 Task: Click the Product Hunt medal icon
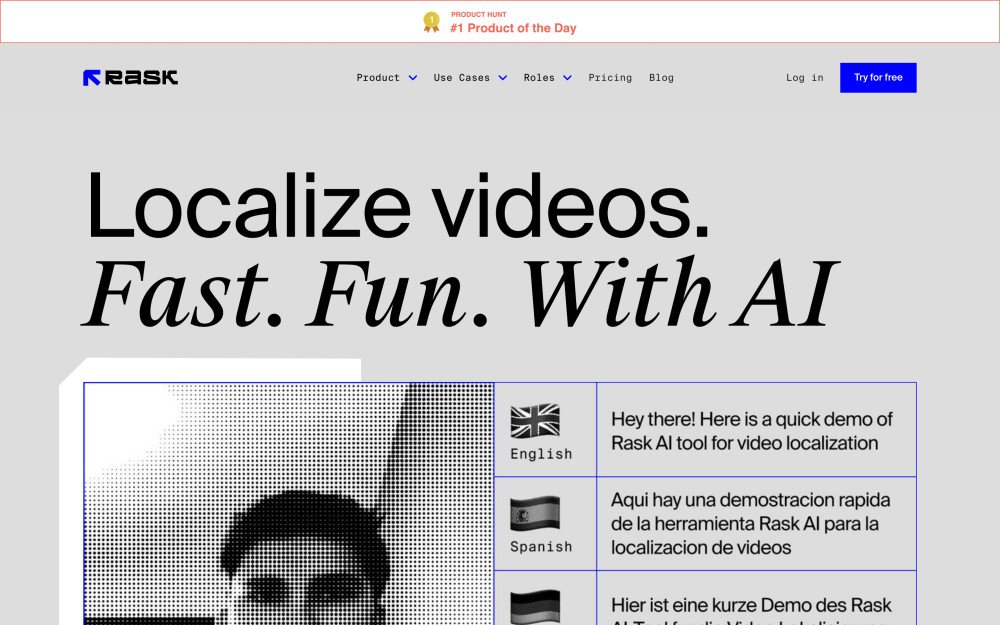click(431, 22)
